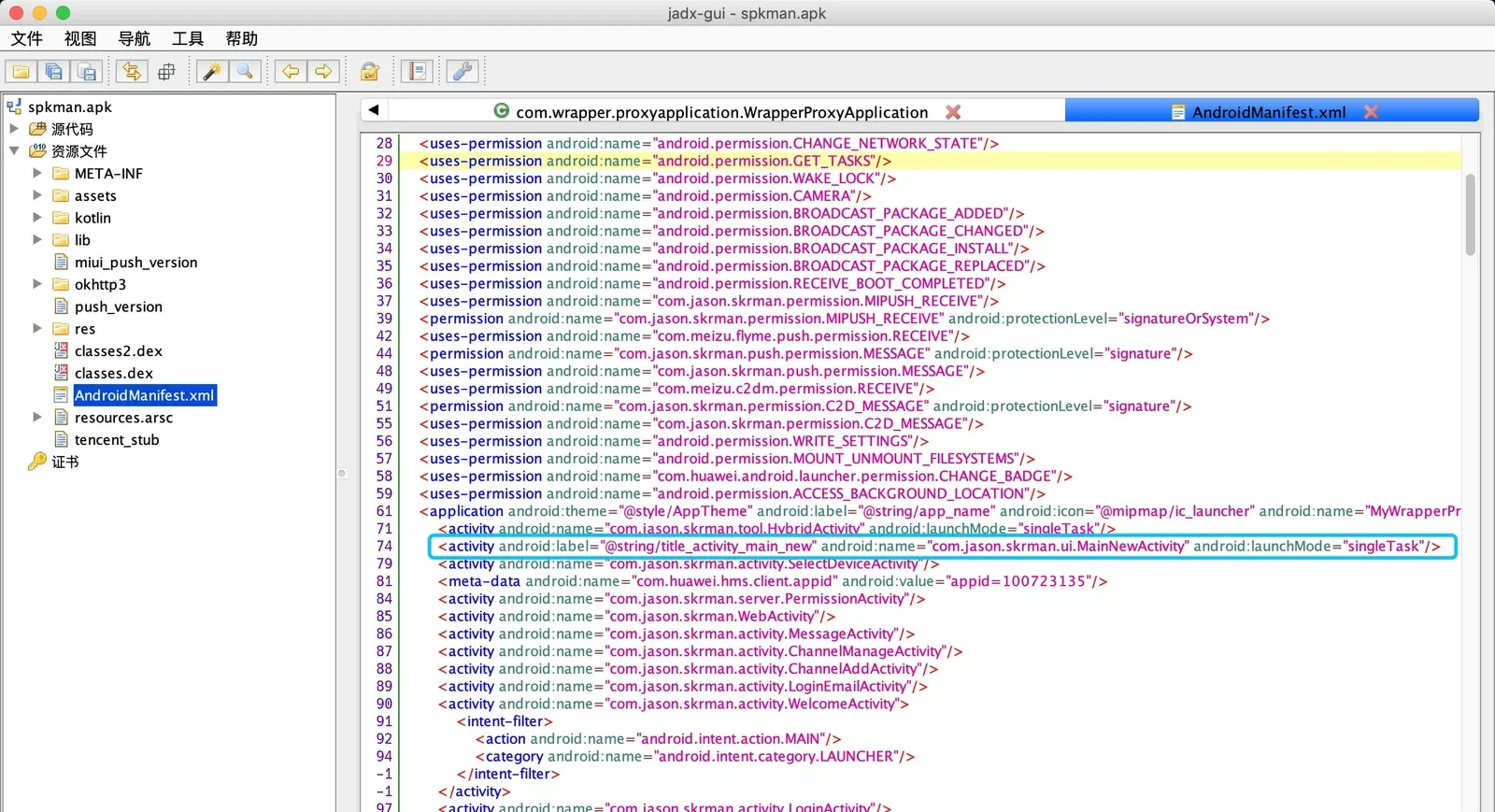Viewport: 1495px width, 812px height.
Task: Toggle the flatten packages icon
Action: point(166,72)
